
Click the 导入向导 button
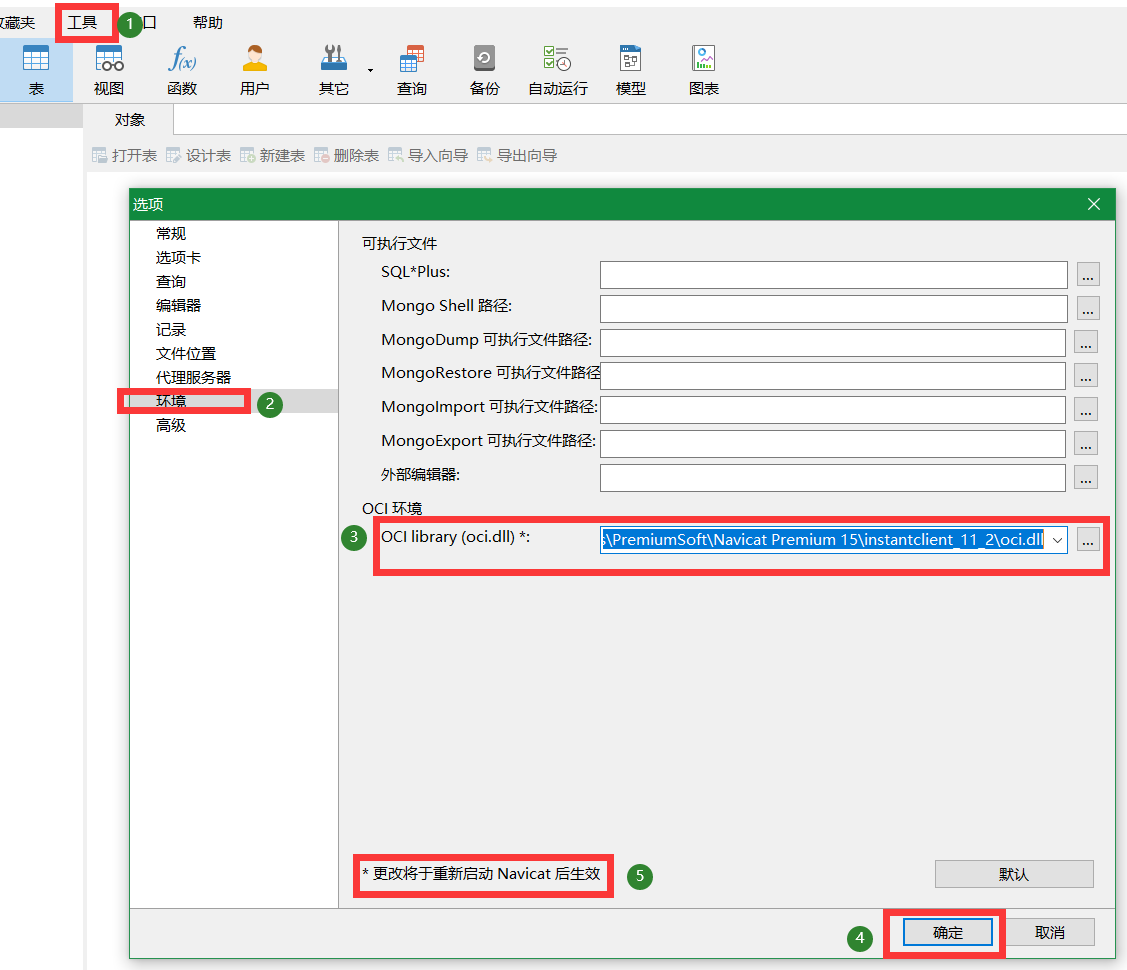tap(428, 155)
